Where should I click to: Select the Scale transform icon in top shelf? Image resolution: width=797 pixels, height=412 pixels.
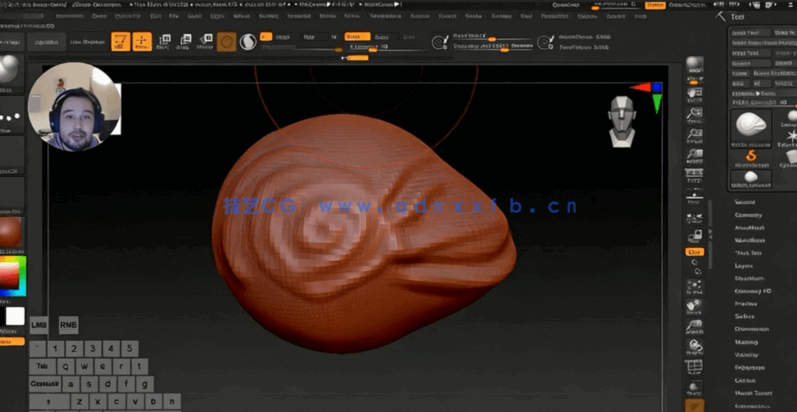coord(185,42)
